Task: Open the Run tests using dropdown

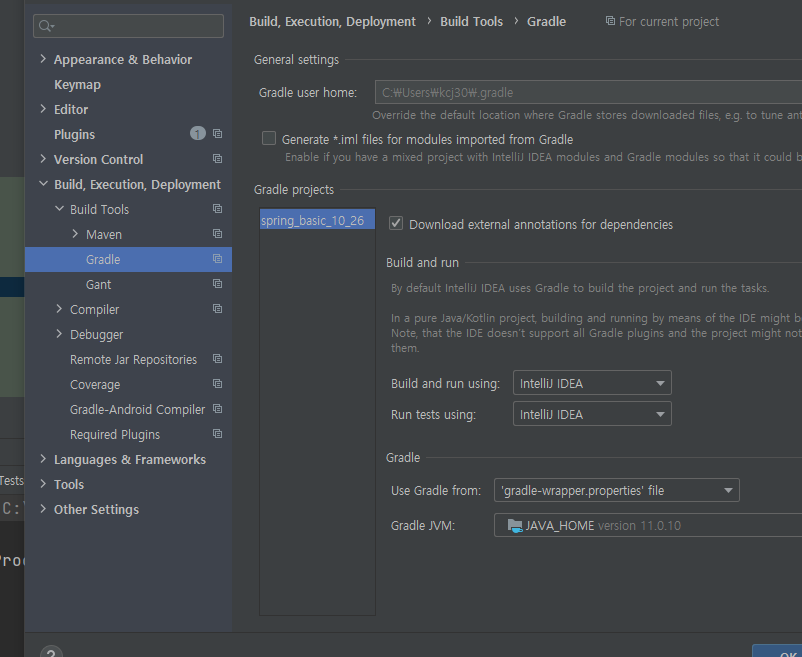Action: tap(592, 414)
